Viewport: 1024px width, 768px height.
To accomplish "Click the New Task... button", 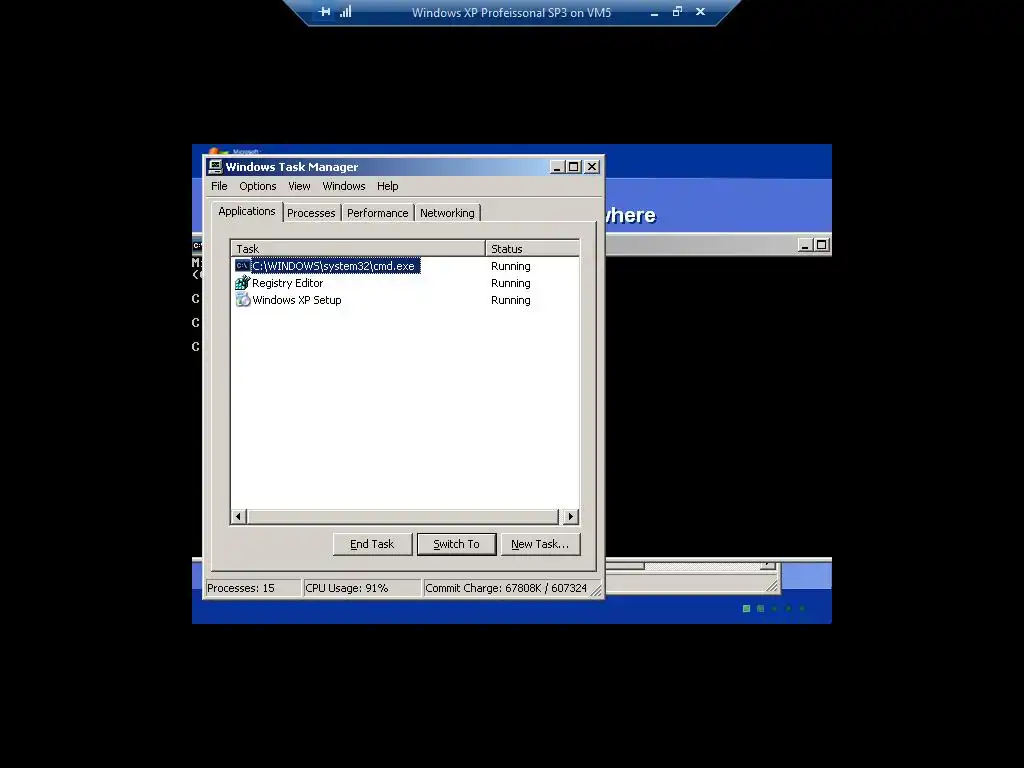I will (x=540, y=544).
